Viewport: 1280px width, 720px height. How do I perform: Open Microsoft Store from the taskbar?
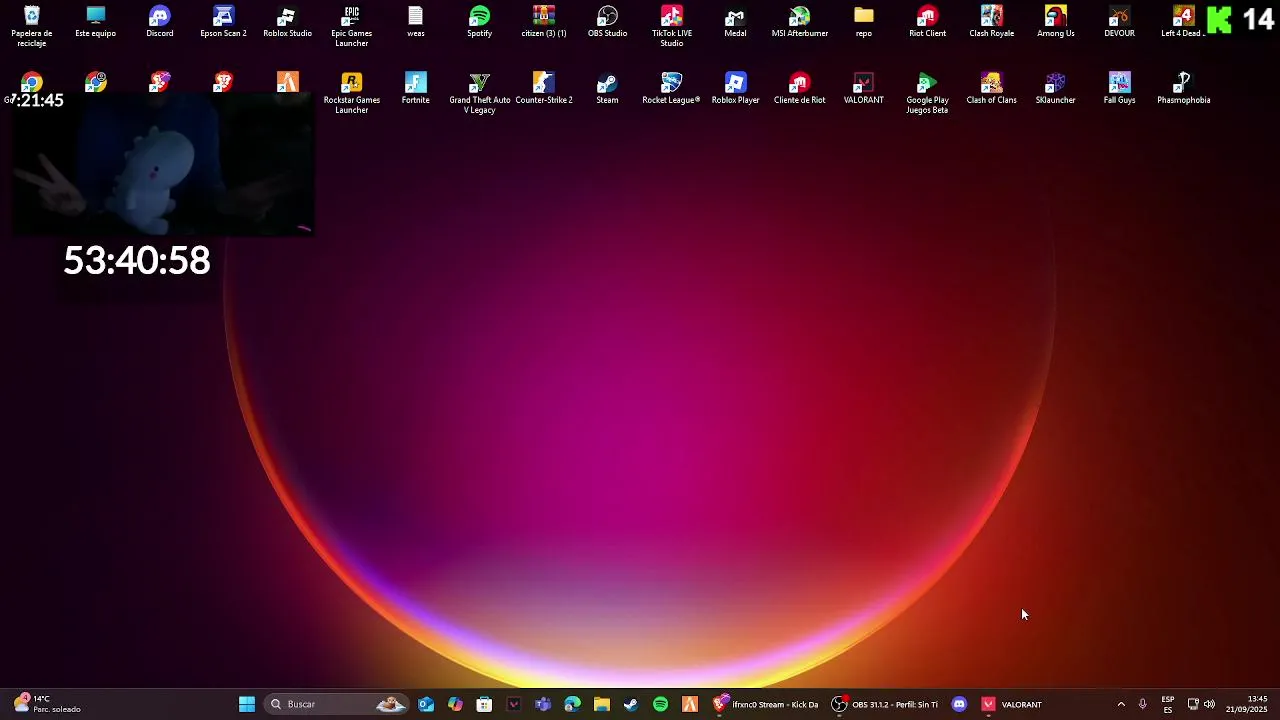[484, 704]
